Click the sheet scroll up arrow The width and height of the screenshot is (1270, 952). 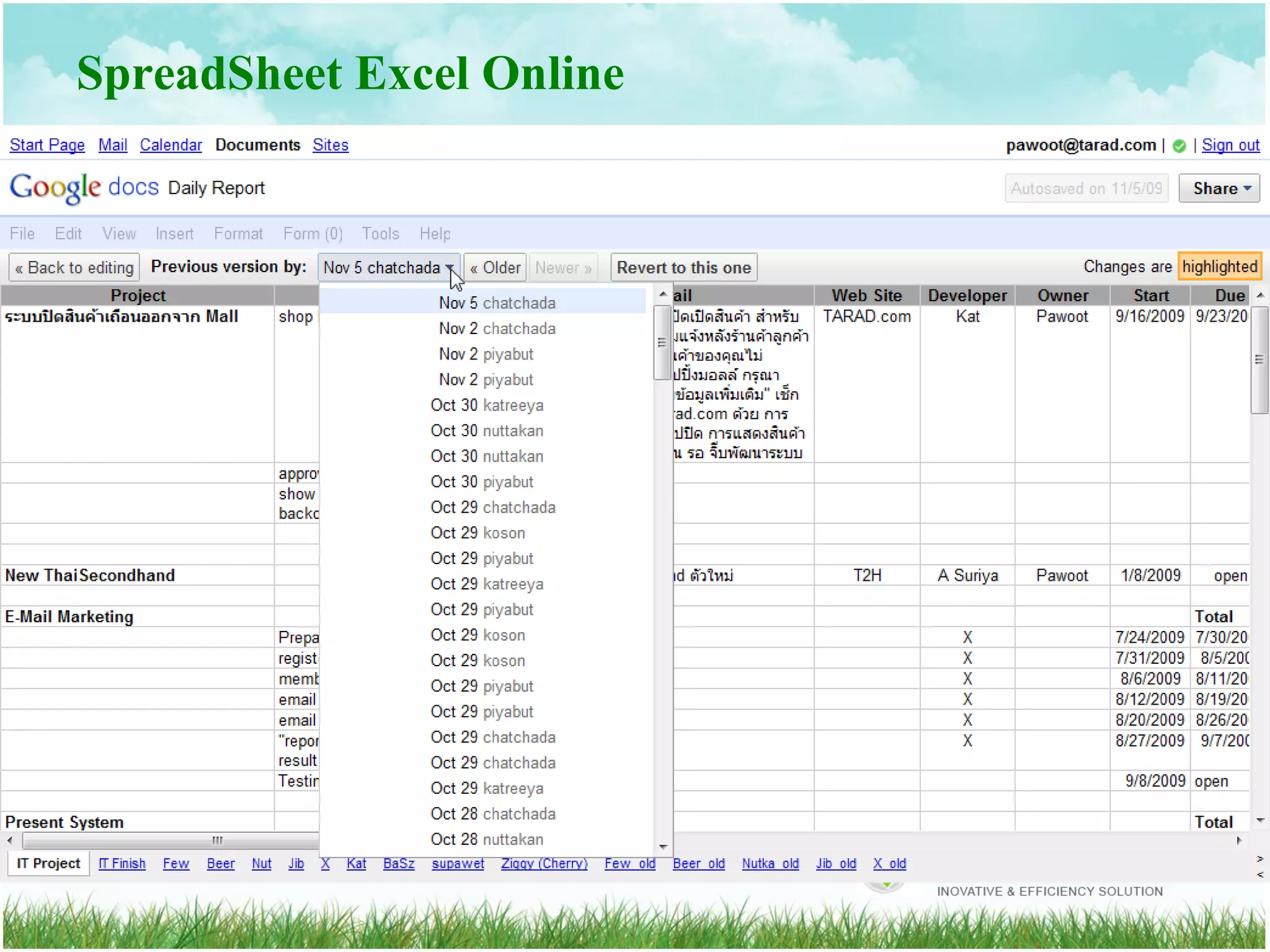(x=1260, y=296)
